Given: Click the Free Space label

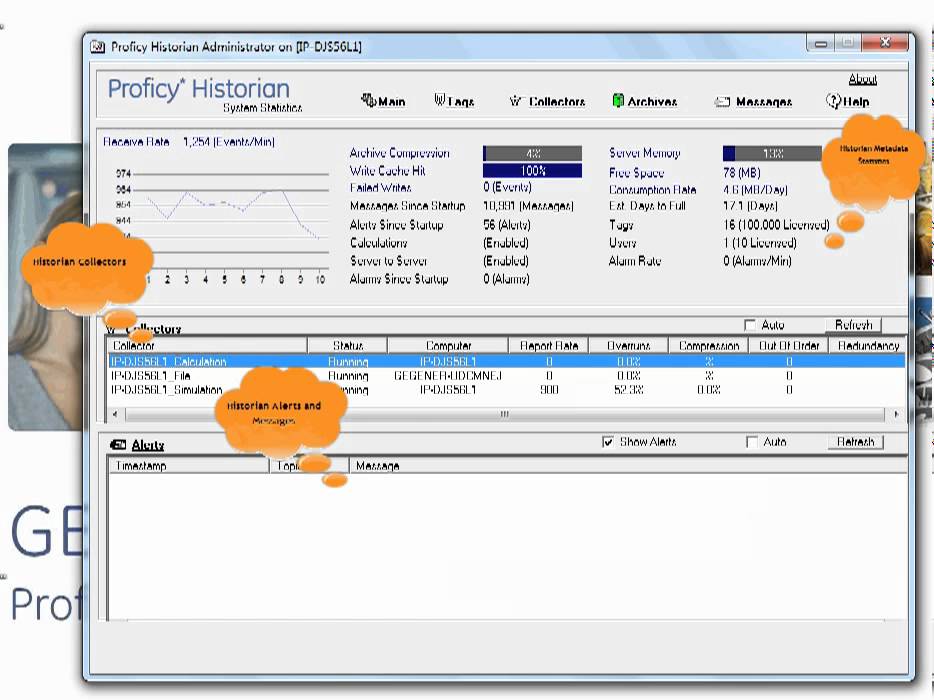Looking at the screenshot, I should point(636,173).
